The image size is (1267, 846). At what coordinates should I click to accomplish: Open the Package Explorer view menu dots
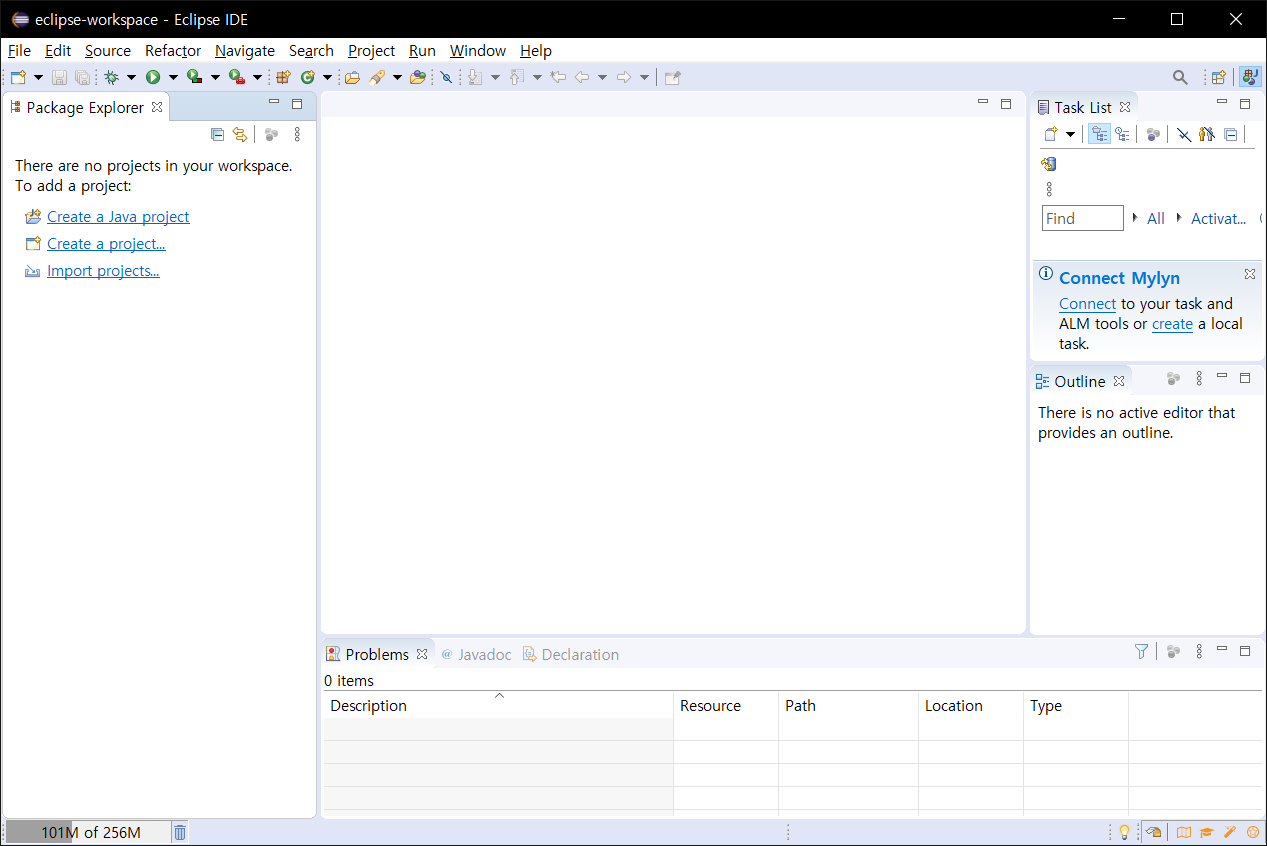[x=297, y=134]
